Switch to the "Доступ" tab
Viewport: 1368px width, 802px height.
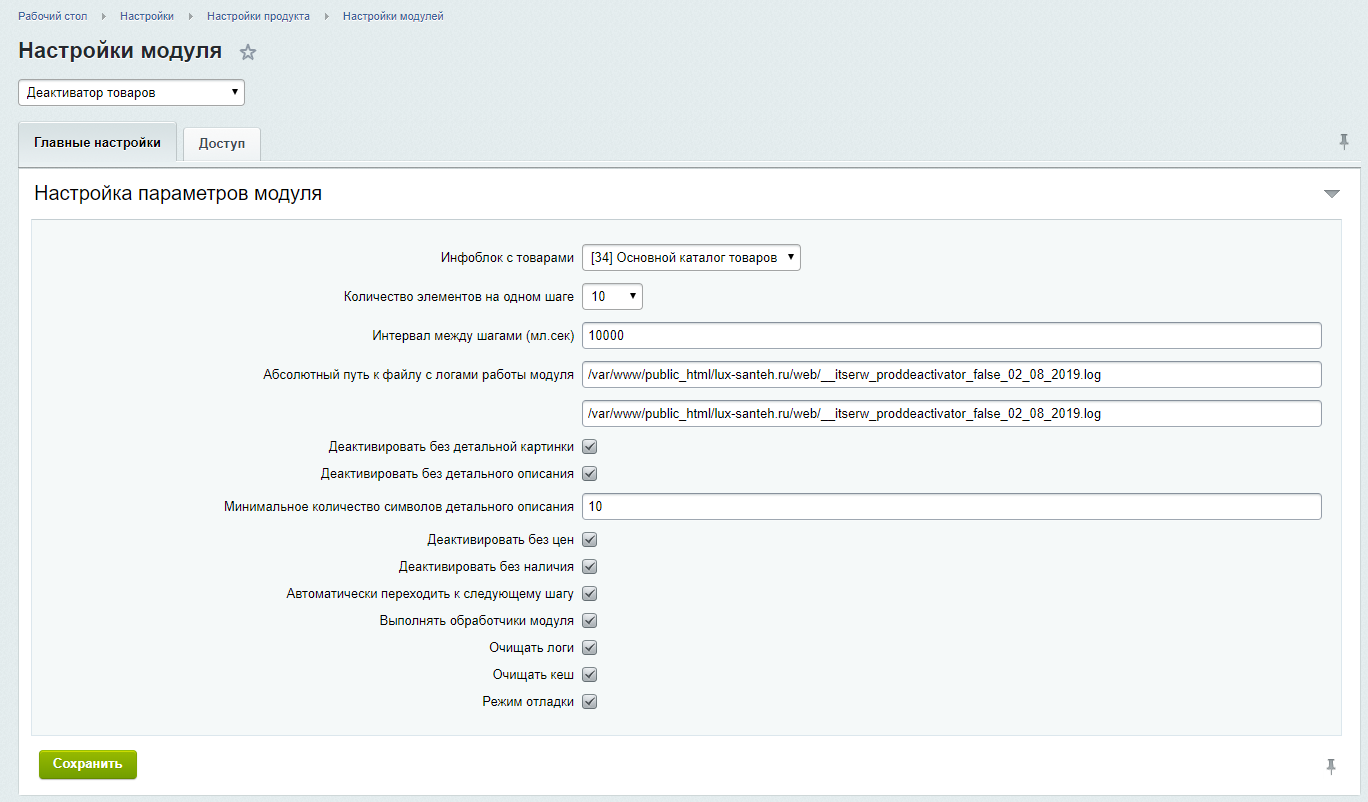(x=222, y=144)
